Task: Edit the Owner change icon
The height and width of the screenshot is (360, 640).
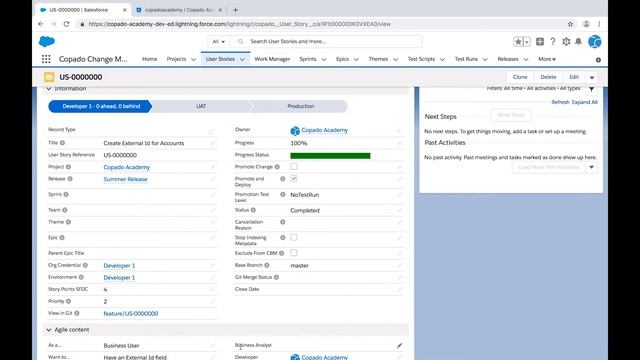Action: [x=399, y=131]
